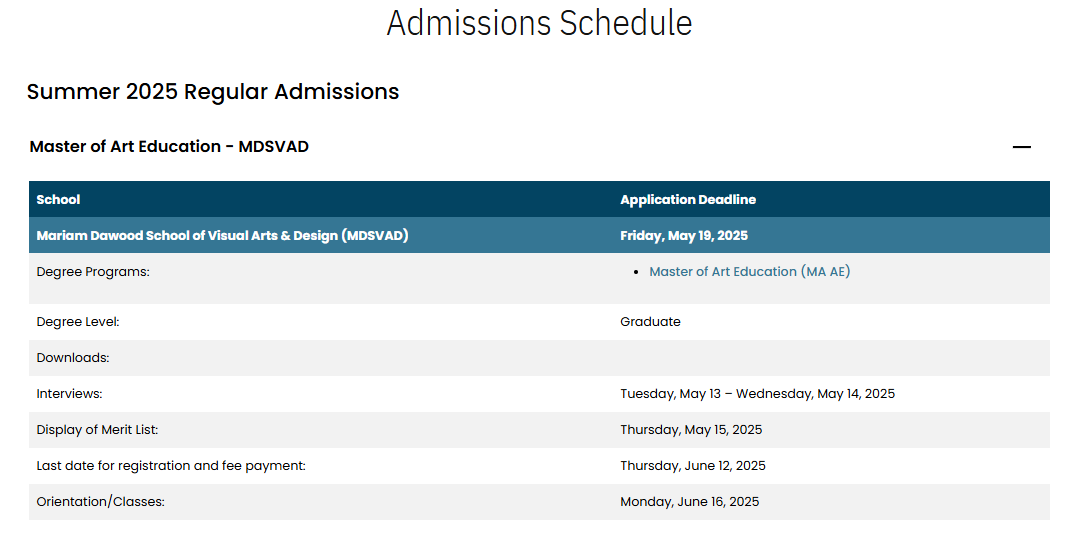Select the Mariam Dawood School of Visual Arts row
This screenshot has width=1082, height=548.
tap(539, 235)
